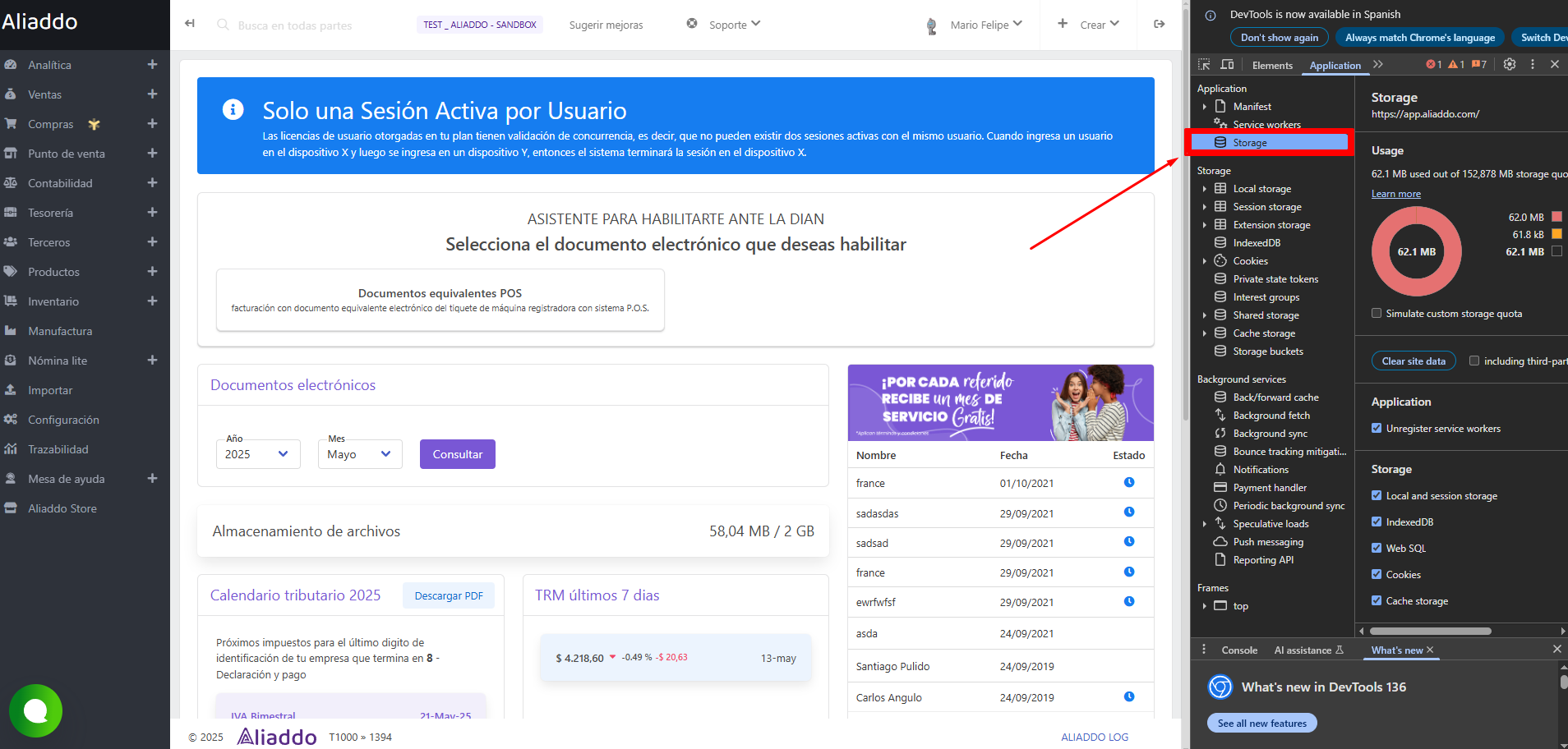
Task: Click the Descargar PDF button
Action: 449,595
